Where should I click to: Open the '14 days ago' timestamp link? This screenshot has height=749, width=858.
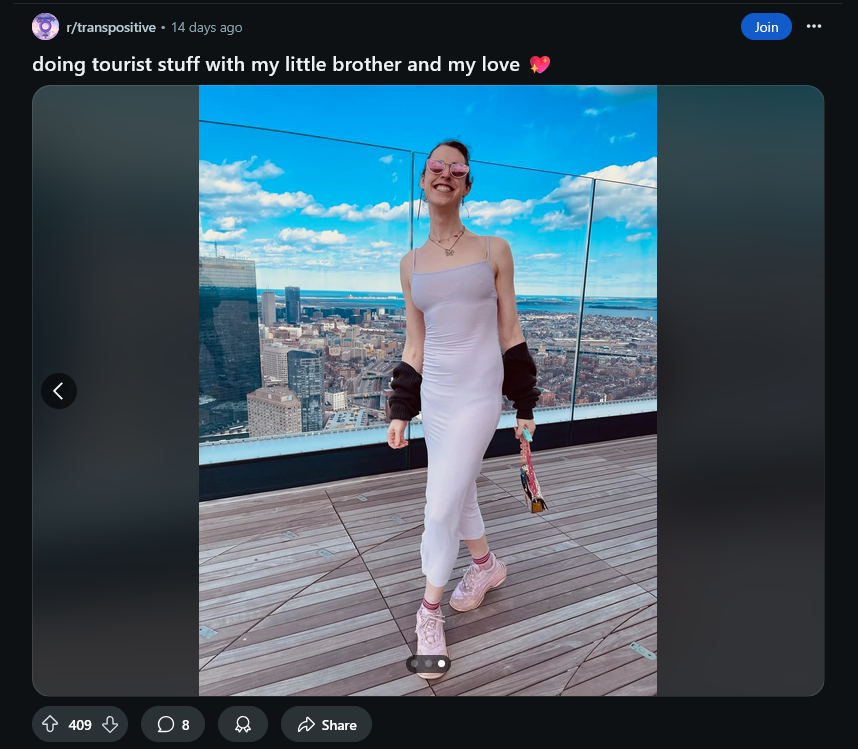(206, 27)
